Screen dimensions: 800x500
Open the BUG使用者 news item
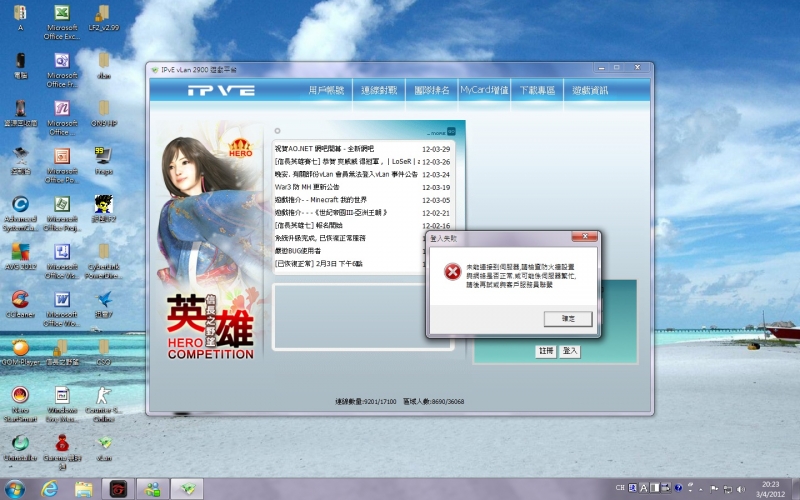point(298,251)
